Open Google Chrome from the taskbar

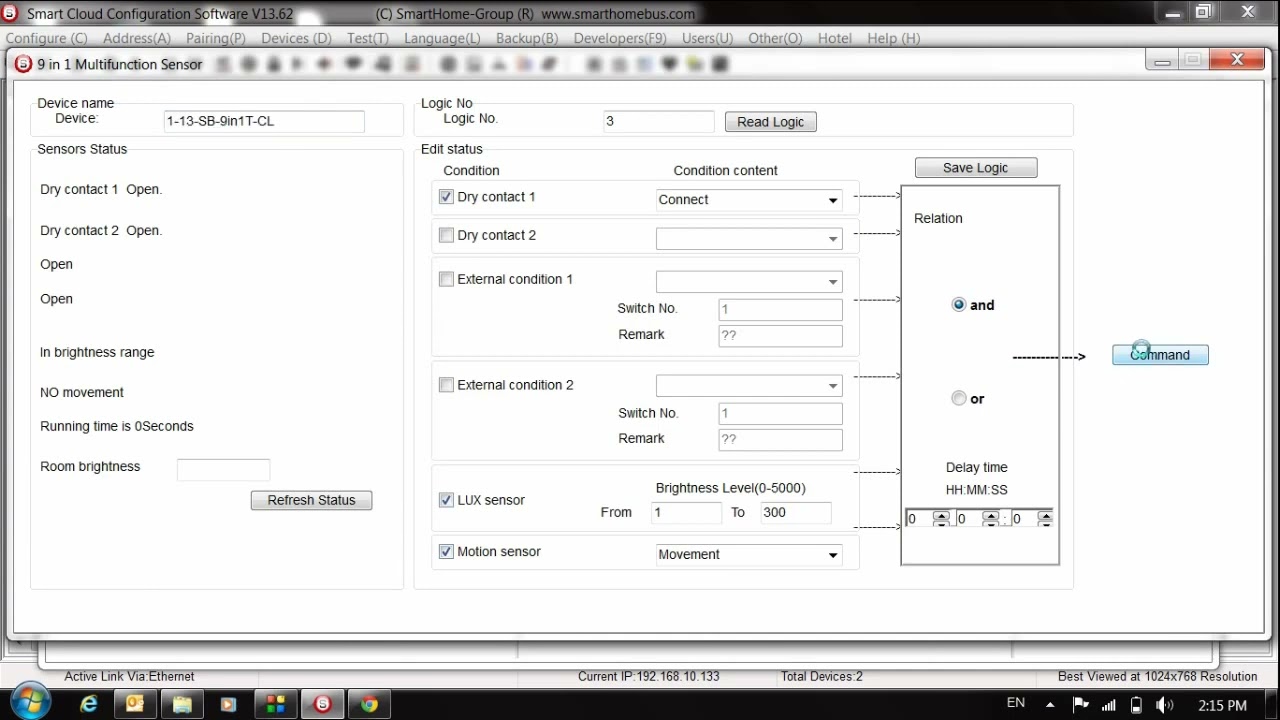(369, 704)
